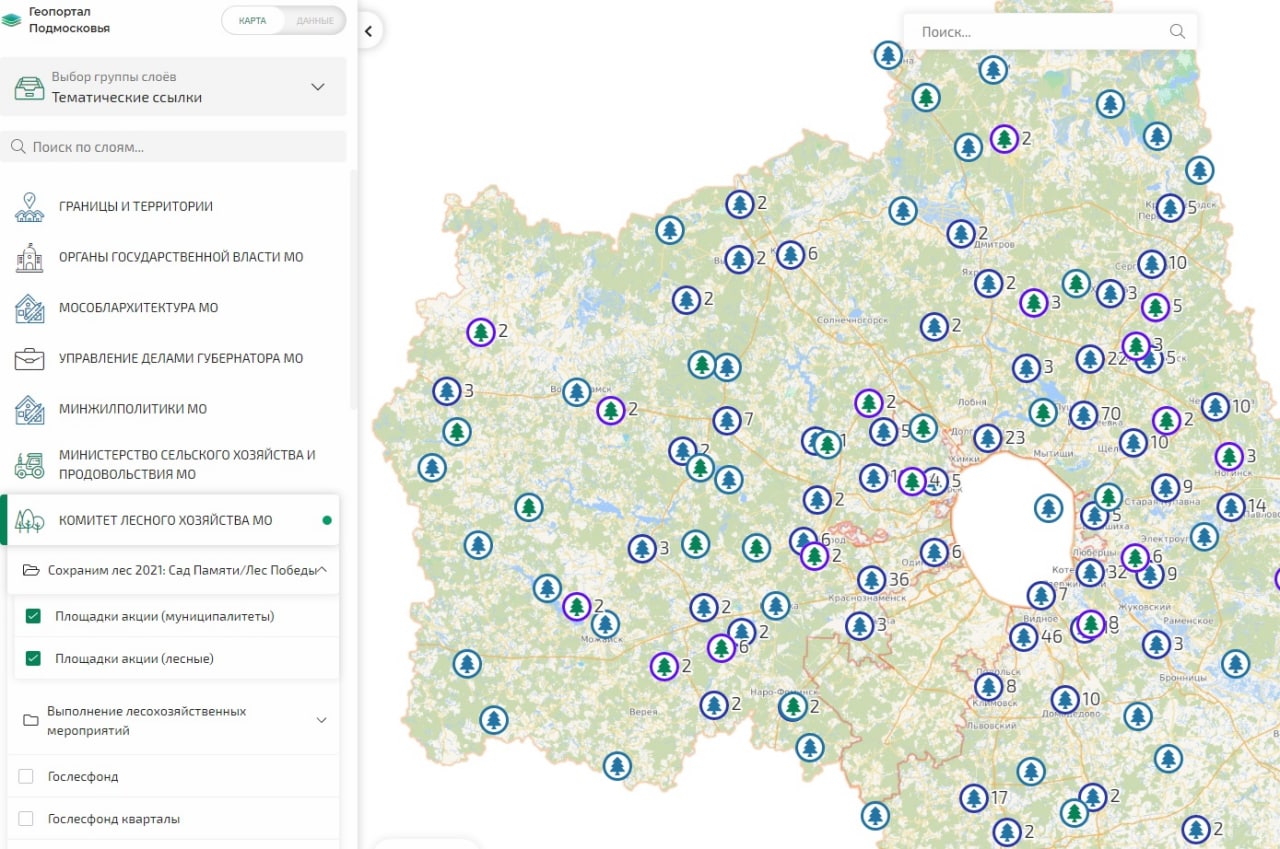This screenshot has width=1280, height=849.
Task: Click the tree cluster marker labeled 7 near Istra
Action: click(x=727, y=420)
